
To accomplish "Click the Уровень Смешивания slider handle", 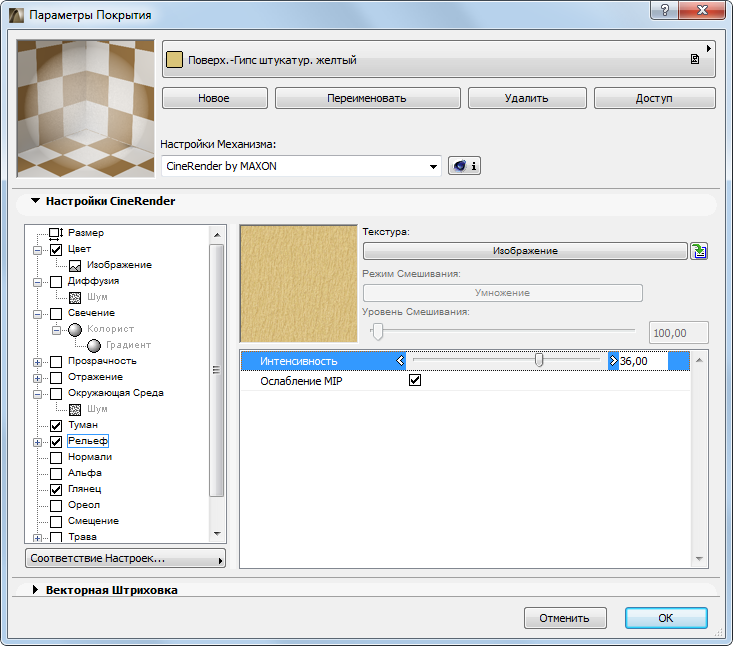I will [x=377, y=331].
